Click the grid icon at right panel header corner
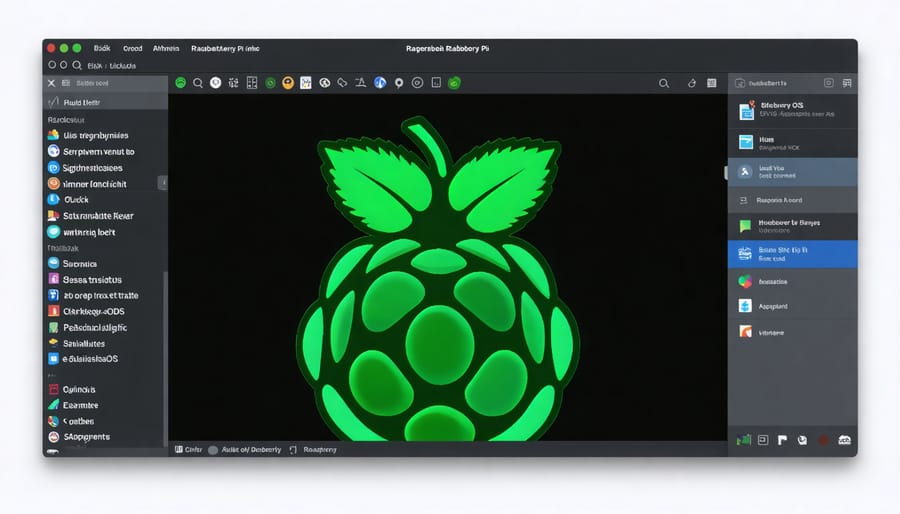This screenshot has width=900, height=514. (x=847, y=83)
